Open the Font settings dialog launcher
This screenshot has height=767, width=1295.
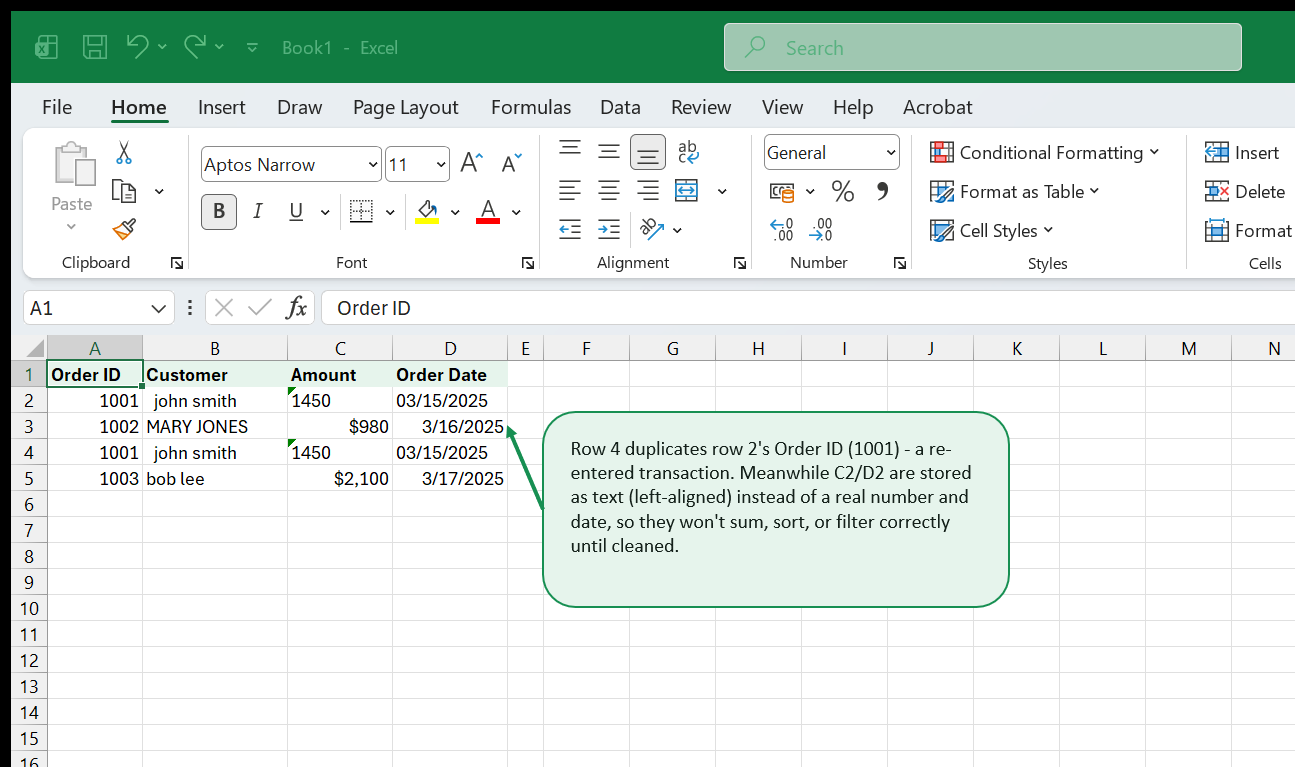tap(528, 263)
